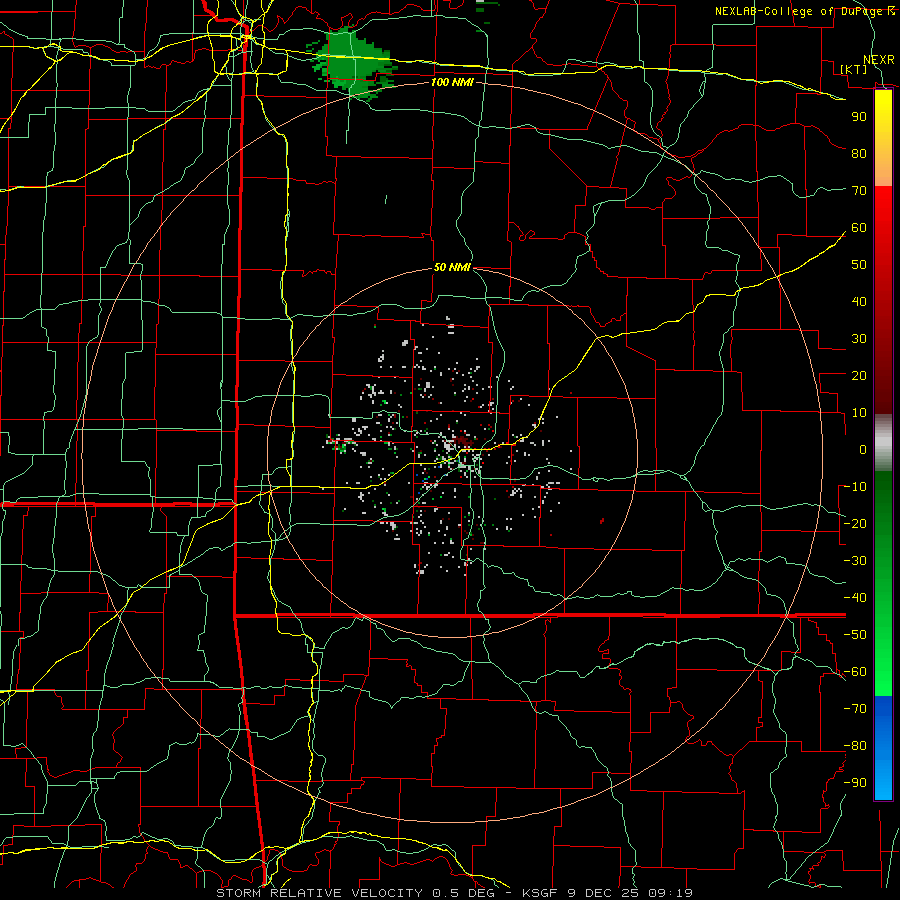The image size is (900, 900).
Task: Click the -30 value on velocity scale
Action: (x=855, y=561)
